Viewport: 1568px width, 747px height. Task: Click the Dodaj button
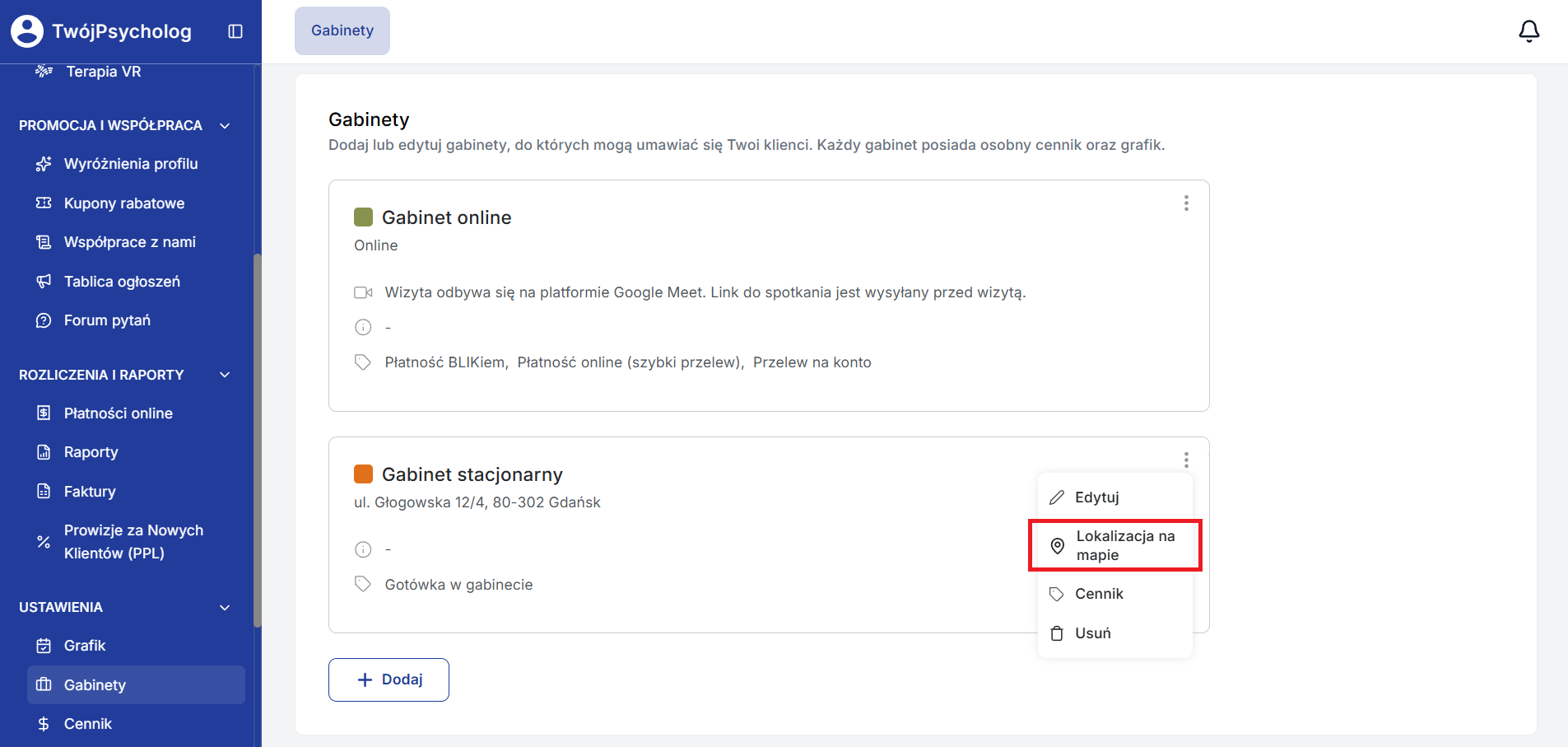coord(389,679)
